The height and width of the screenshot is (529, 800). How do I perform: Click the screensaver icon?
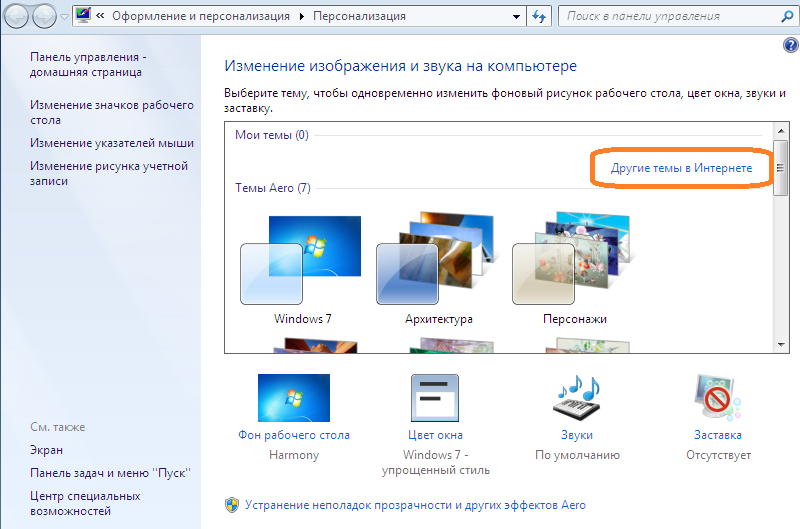coord(718,398)
